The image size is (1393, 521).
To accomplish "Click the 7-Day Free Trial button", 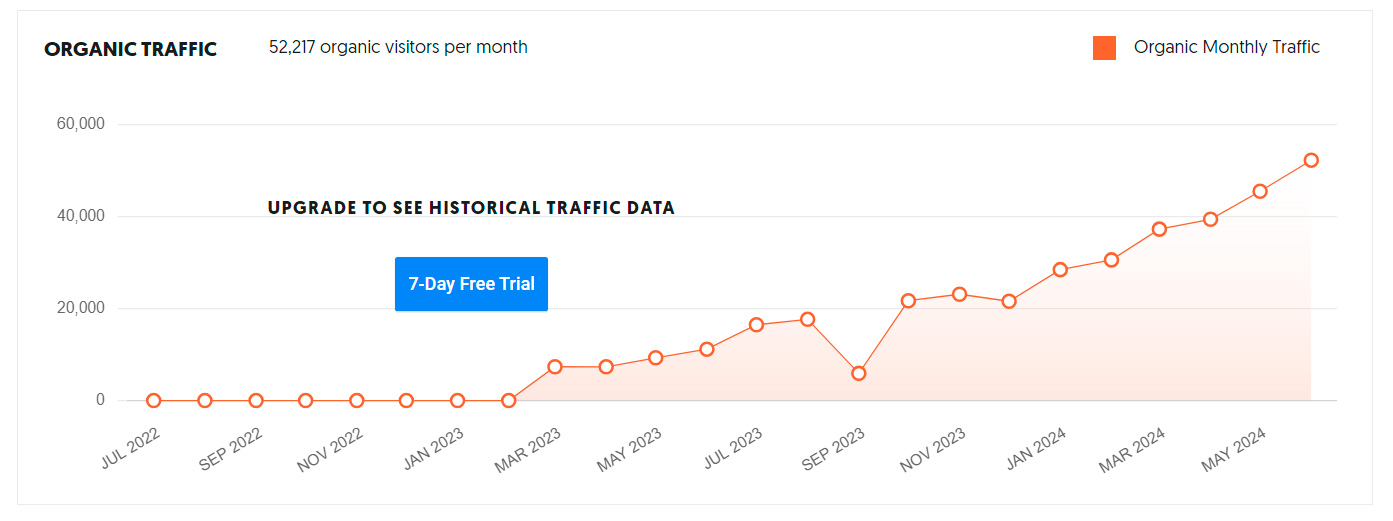I will point(471,284).
